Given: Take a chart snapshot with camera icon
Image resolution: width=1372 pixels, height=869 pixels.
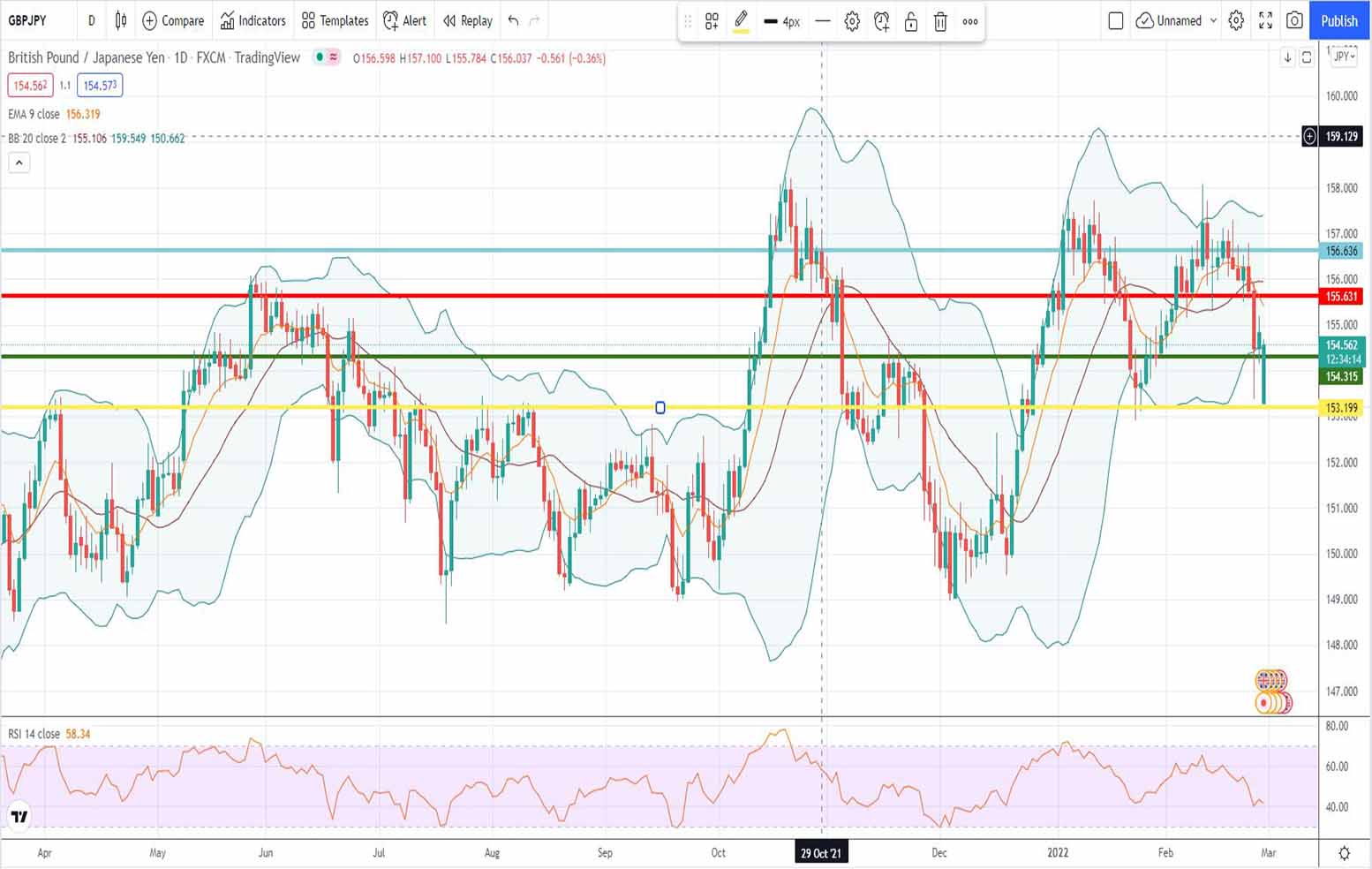Looking at the screenshot, I should click(1294, 20).
